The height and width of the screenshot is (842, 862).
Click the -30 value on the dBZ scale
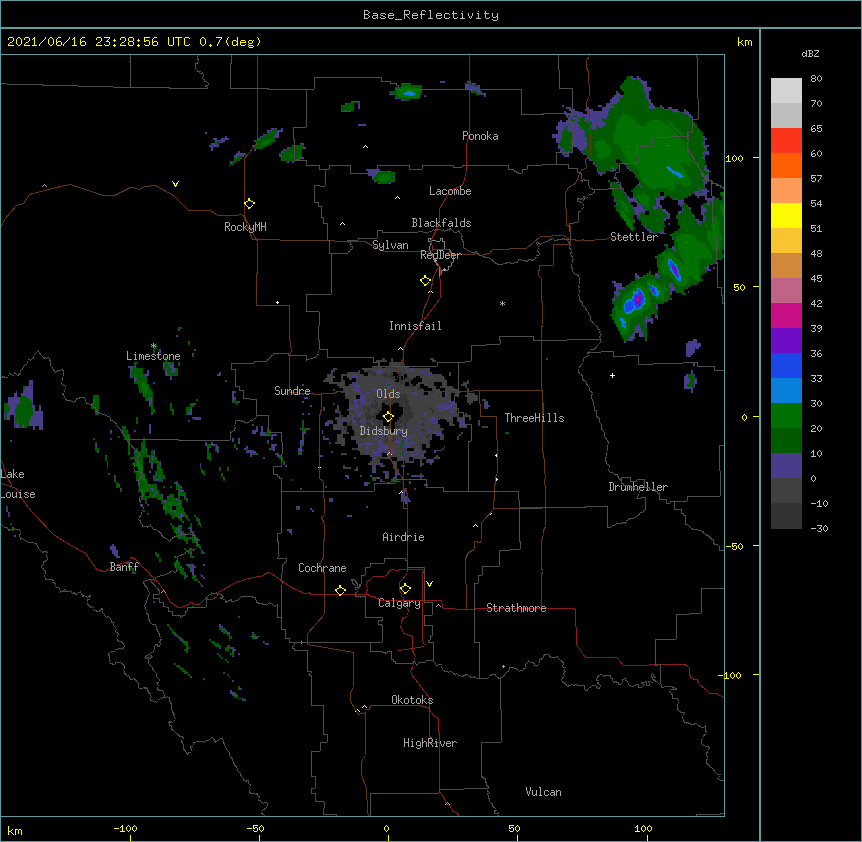819,529
